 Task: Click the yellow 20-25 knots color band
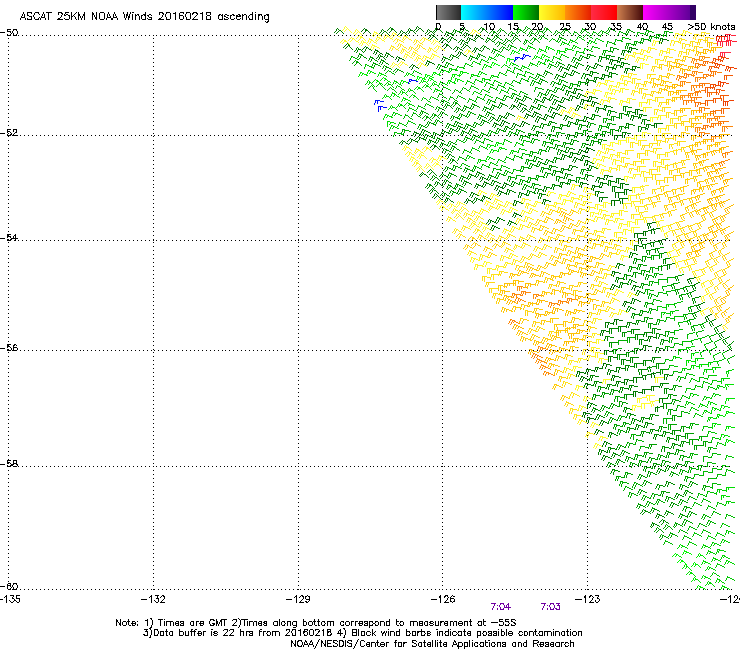pos(552,12)
